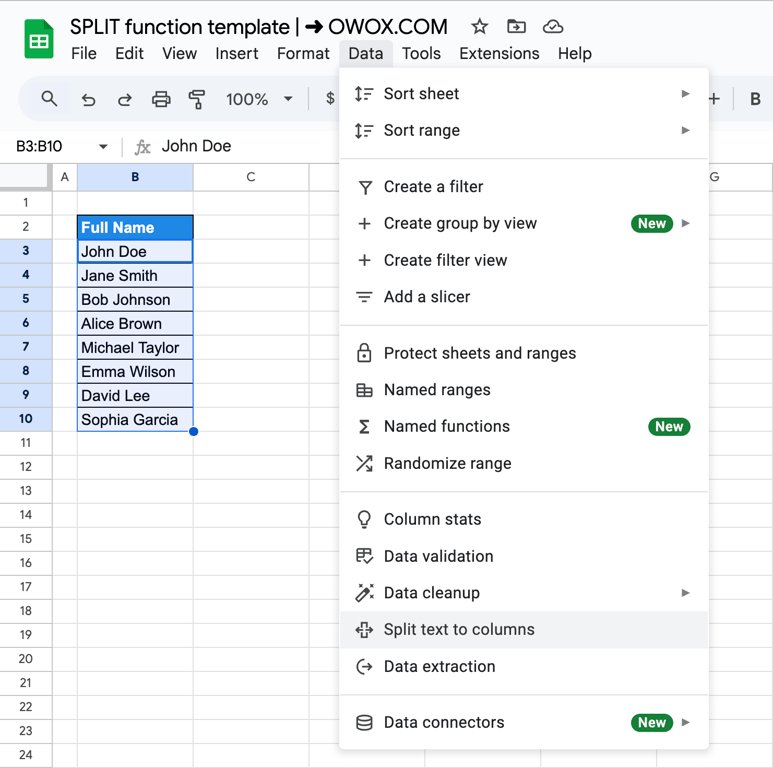Choose Named functions entry

pos(524,427)
